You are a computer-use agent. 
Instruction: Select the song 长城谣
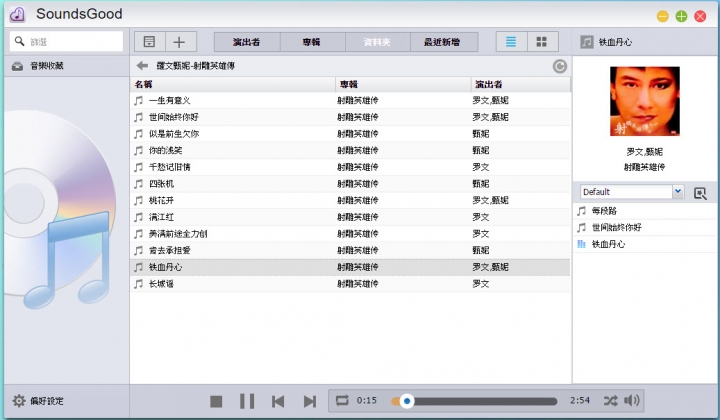(350, 284)
